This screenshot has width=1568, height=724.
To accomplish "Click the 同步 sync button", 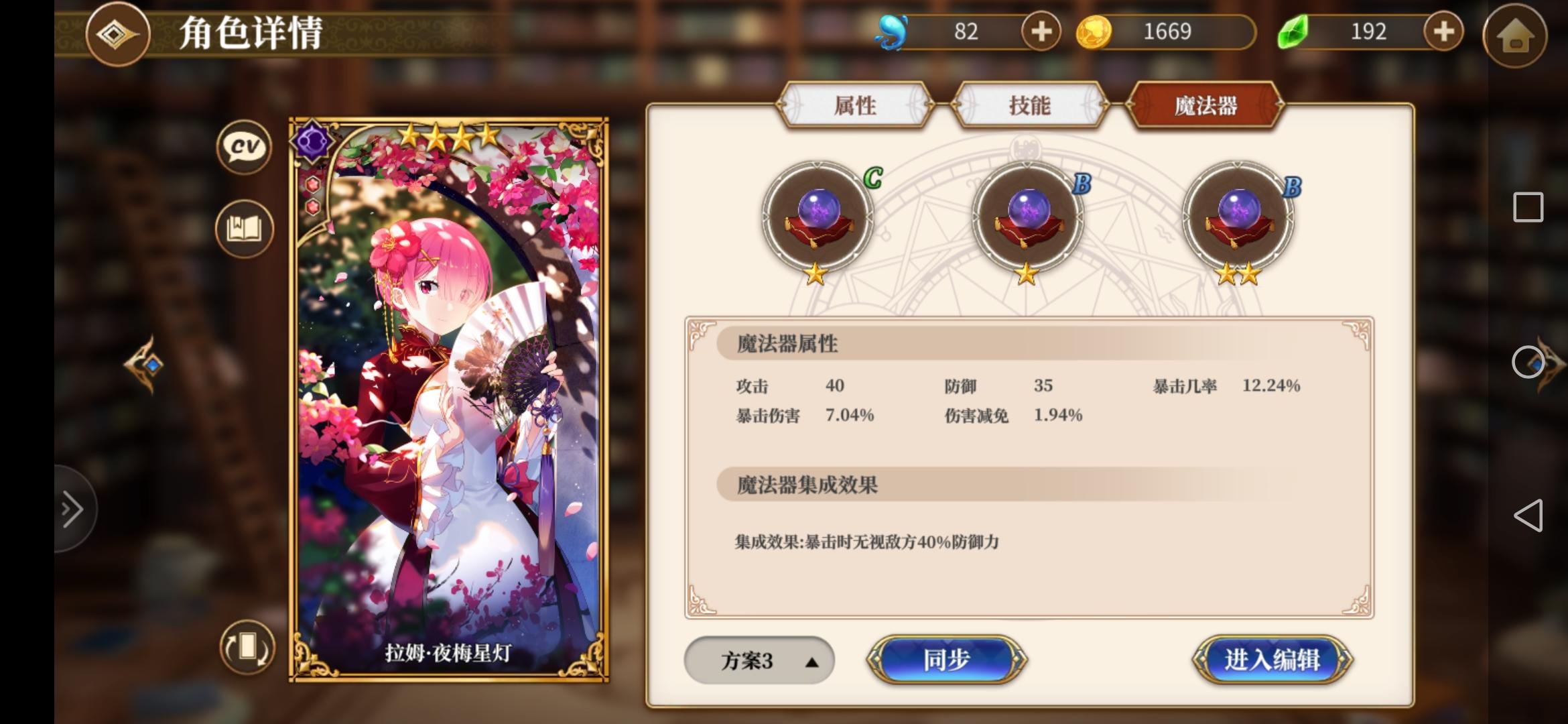I will click(947, 660).
